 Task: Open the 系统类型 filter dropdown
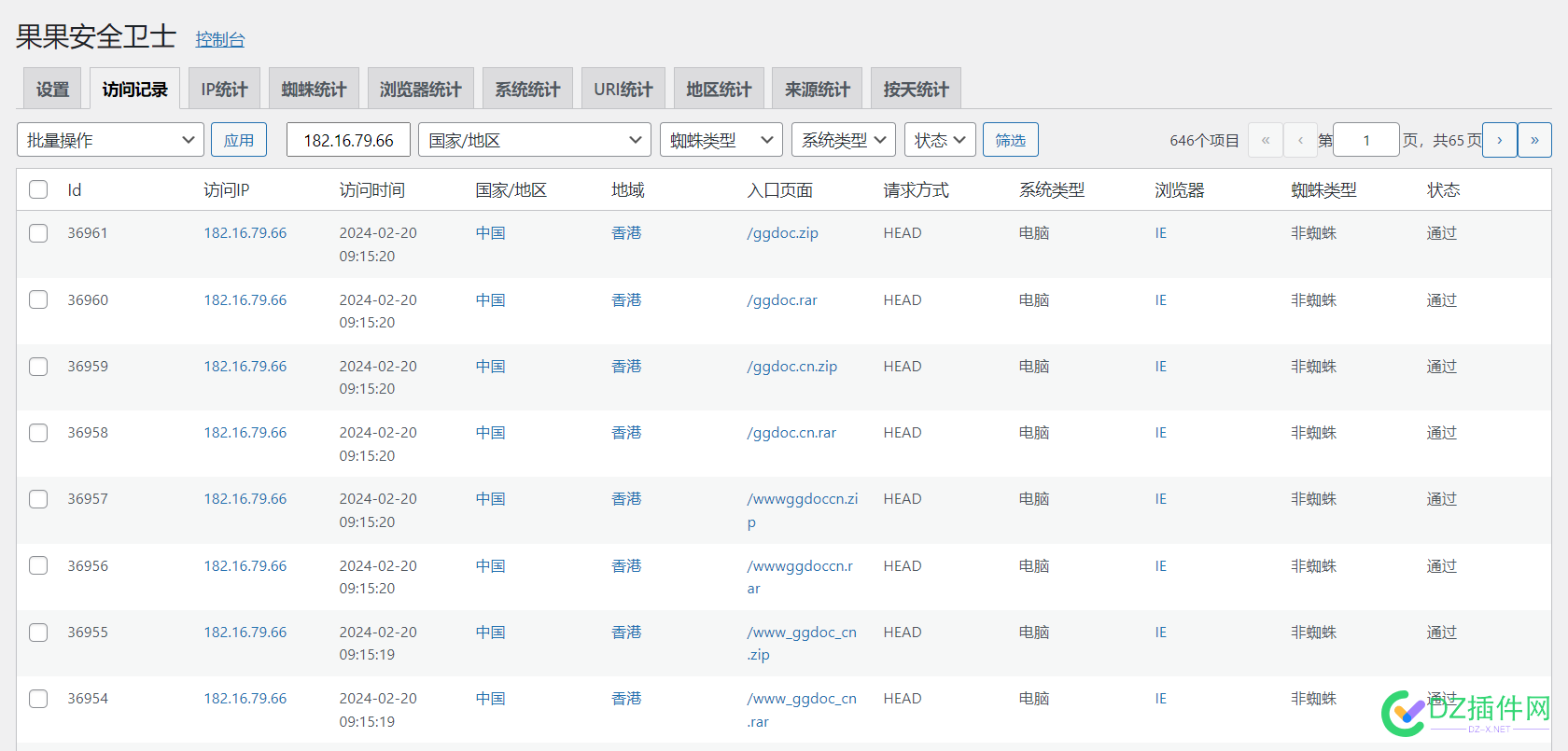[x=844, y=140]
